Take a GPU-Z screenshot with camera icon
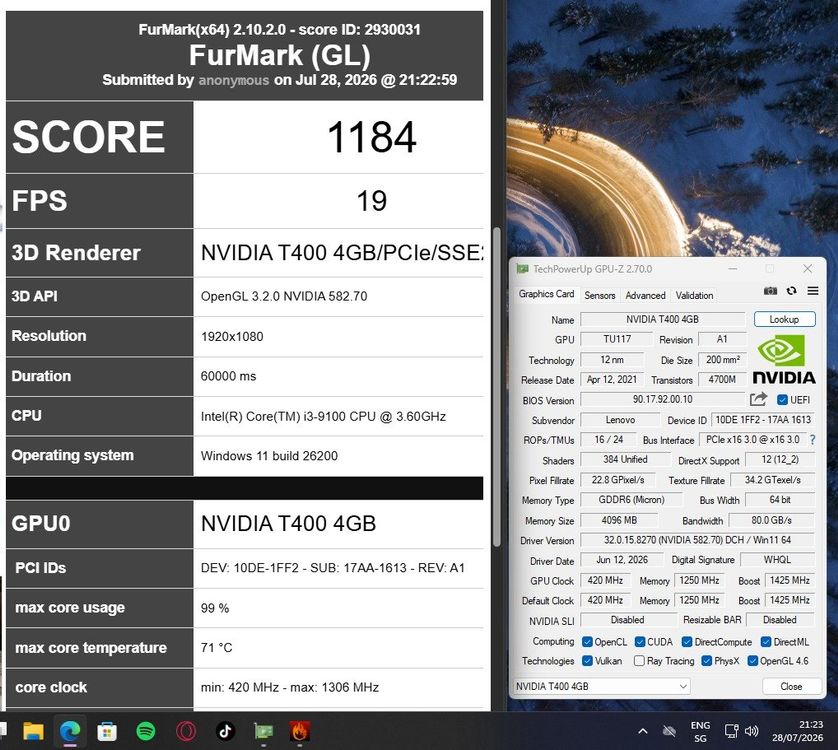Viewport: 838px width, 750px height. coord(770,291)
